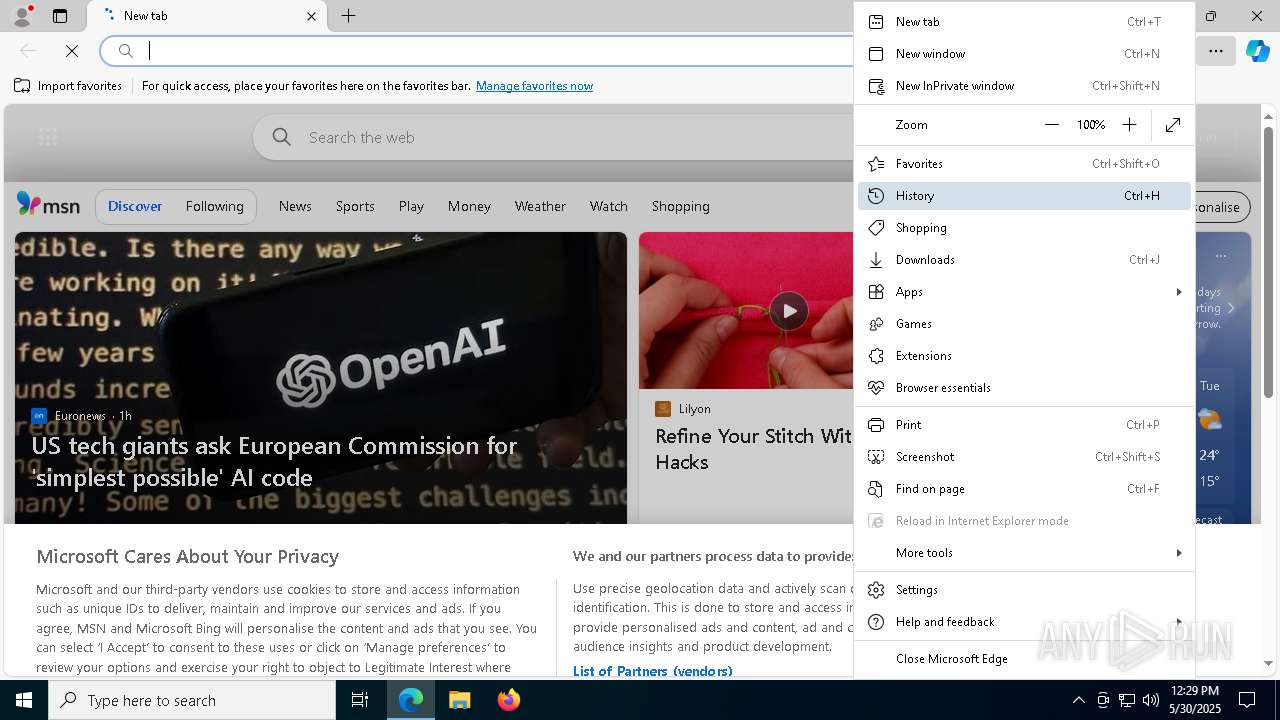Open the Sports category

[x=355, y=206]
